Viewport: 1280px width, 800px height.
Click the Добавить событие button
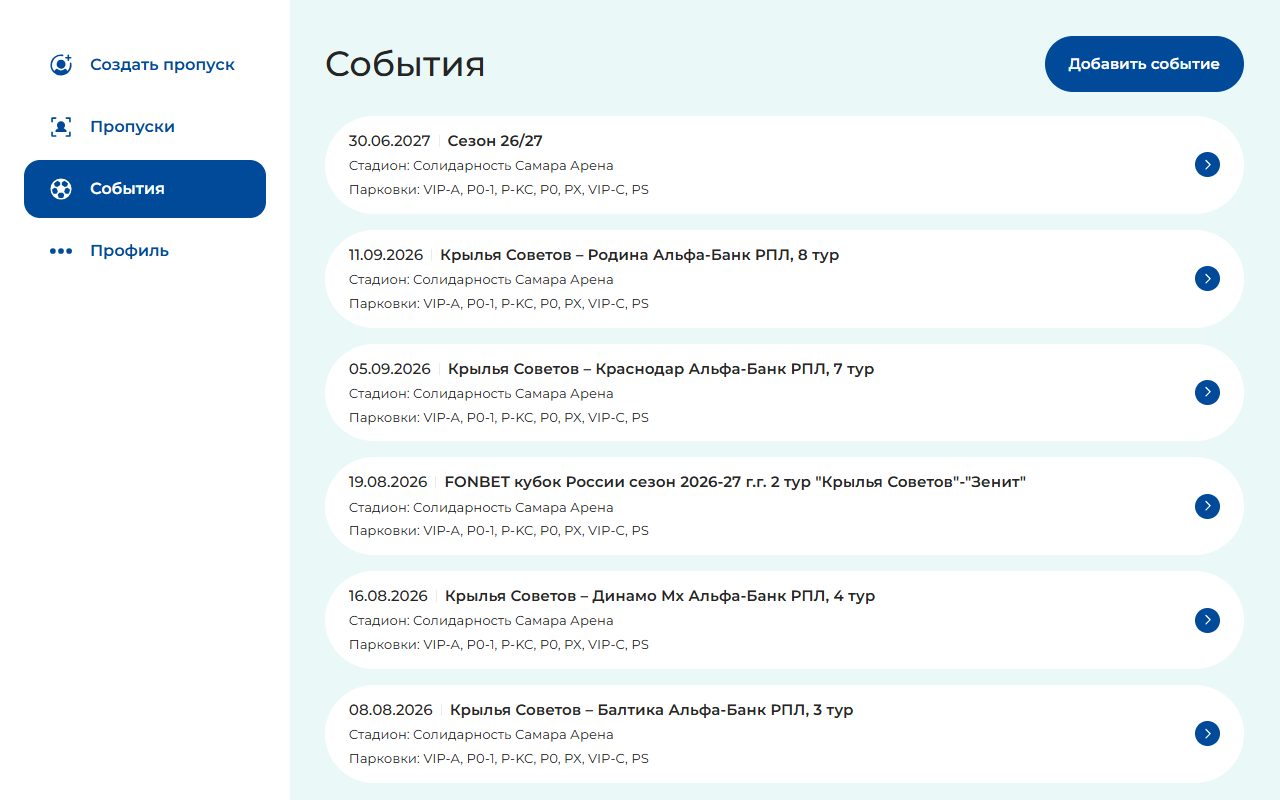pos(1144,64)
